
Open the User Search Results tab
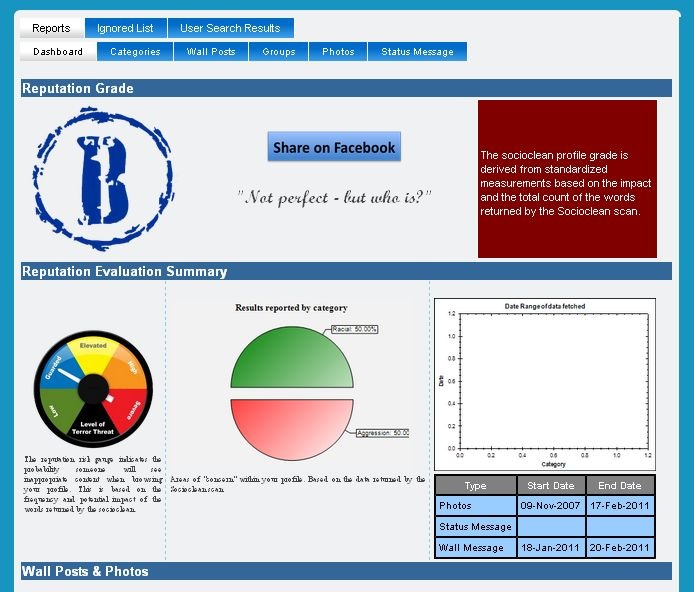click(230, 28)
